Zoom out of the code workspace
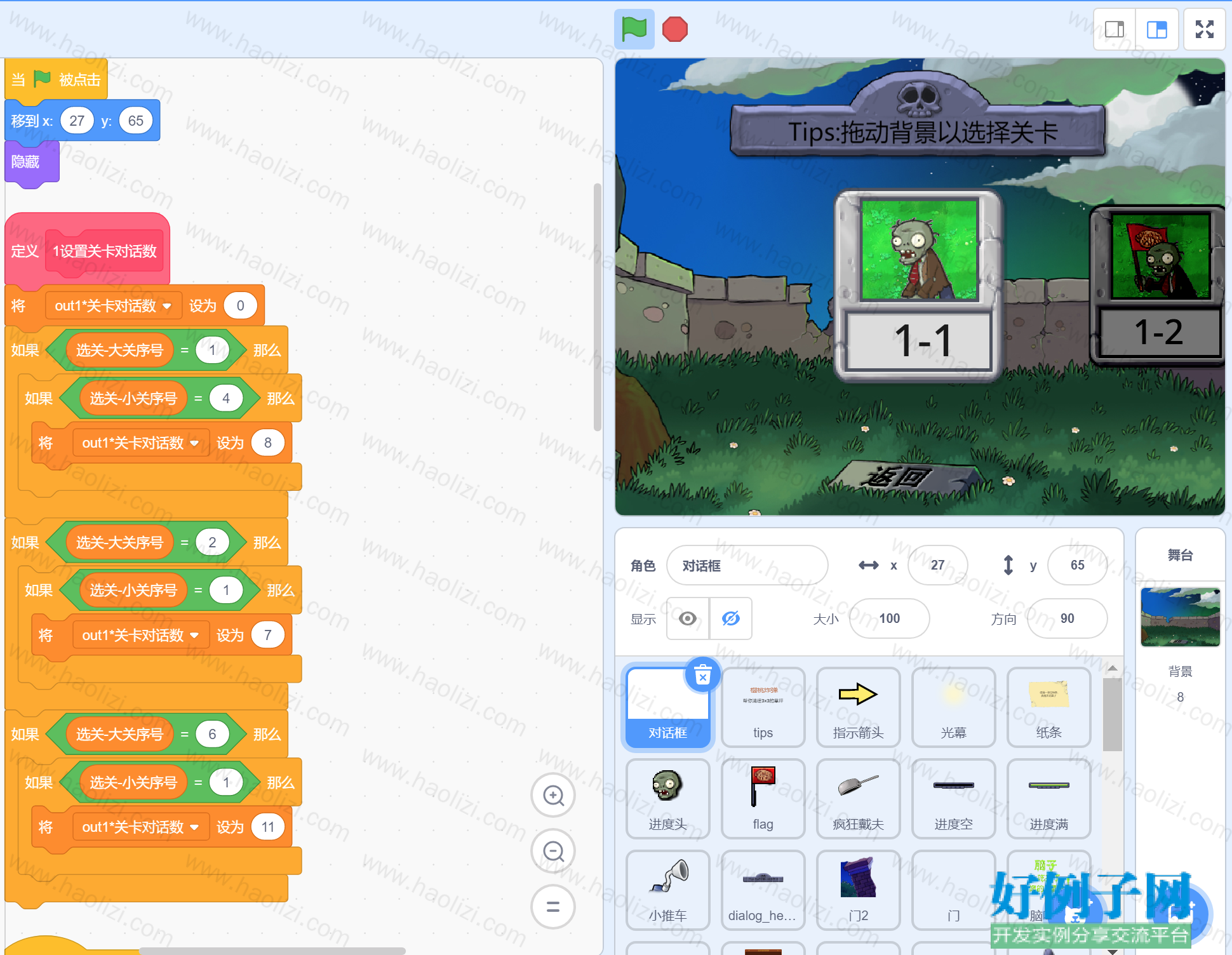The height and width of the screenshot is (955, 1232). coord(553,851)
